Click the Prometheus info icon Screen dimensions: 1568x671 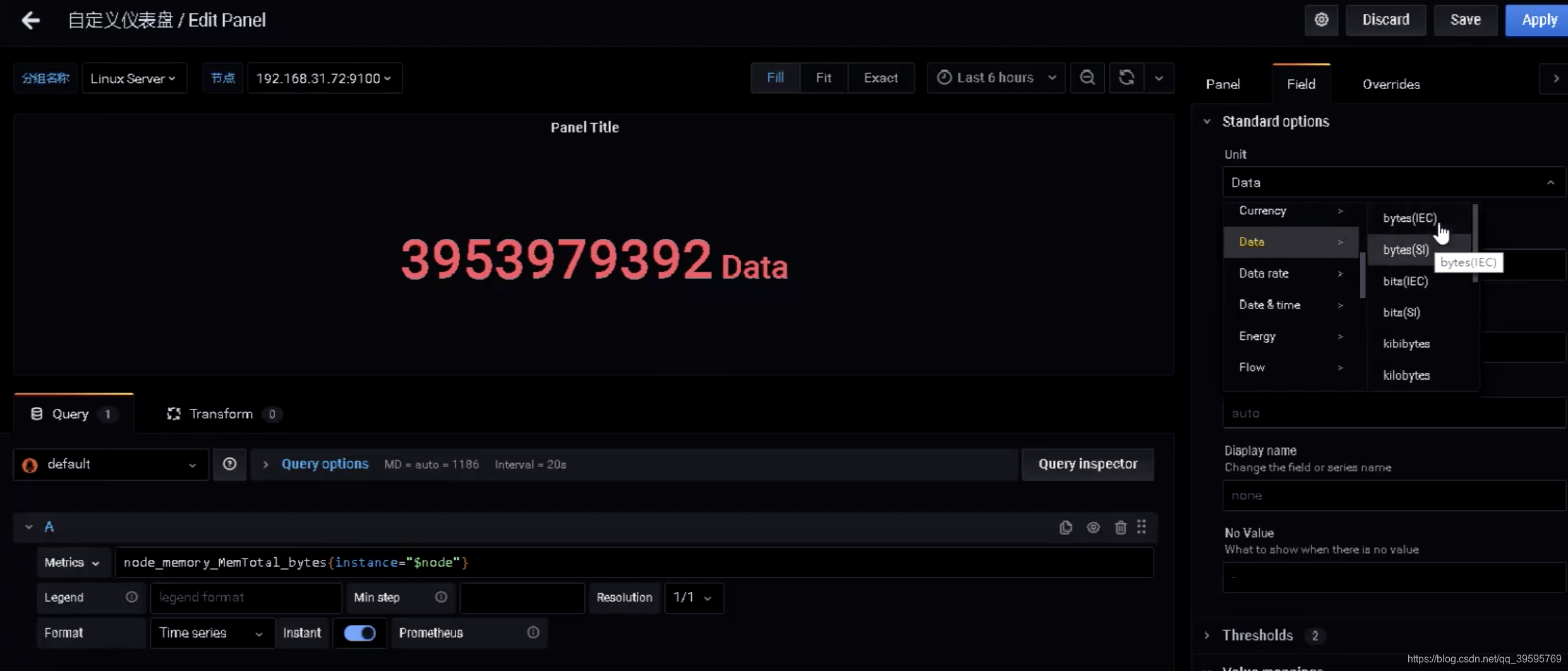[533, 632]
